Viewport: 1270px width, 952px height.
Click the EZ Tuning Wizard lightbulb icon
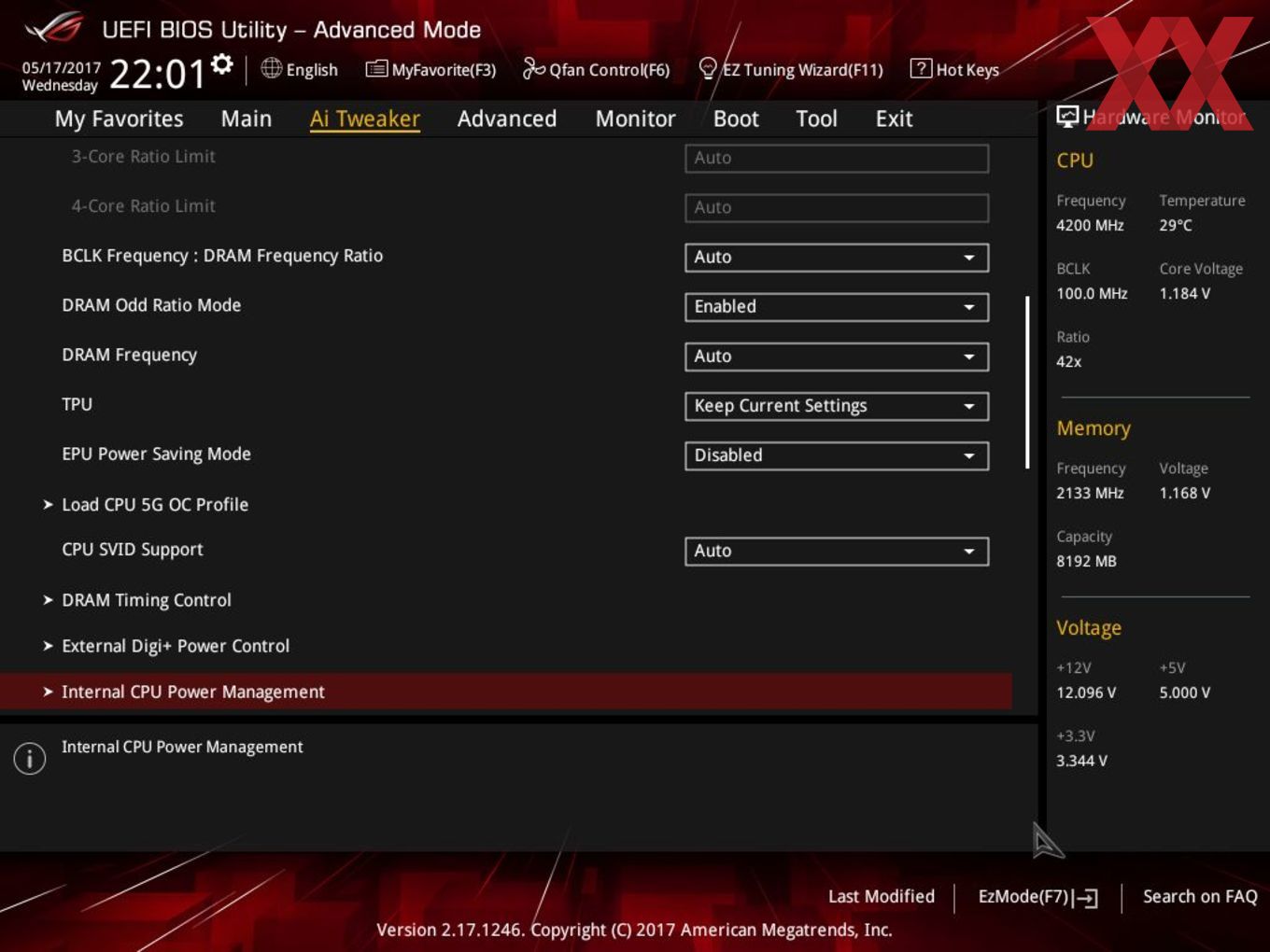click(708, 68)
